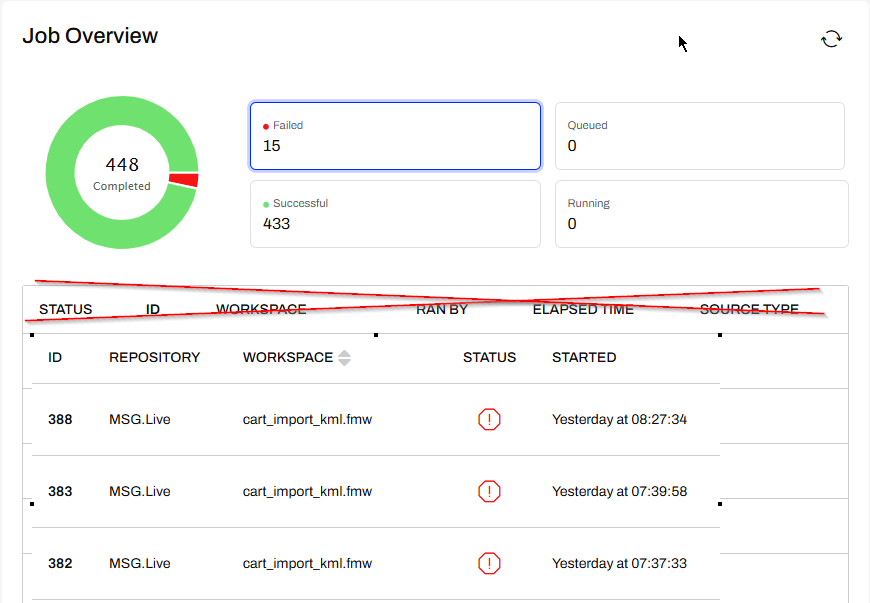870x603 pixels.
Task: Click the WORKSPACE header next to the sort arrows
Action: tap(287, 357)
